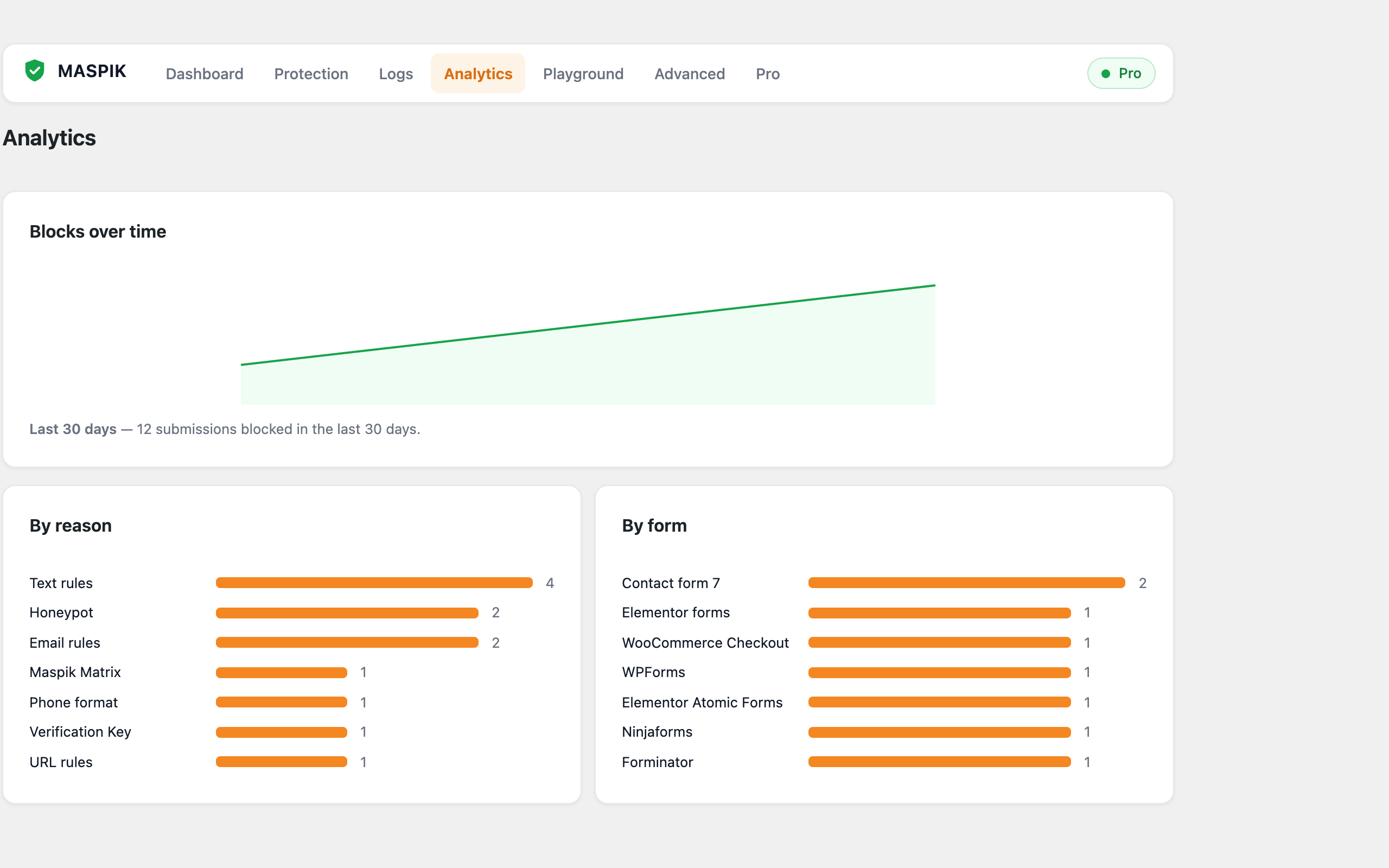Click the Honeypot bar in By reason
This screenshot has width=1389, height=868.
(347, 612)
